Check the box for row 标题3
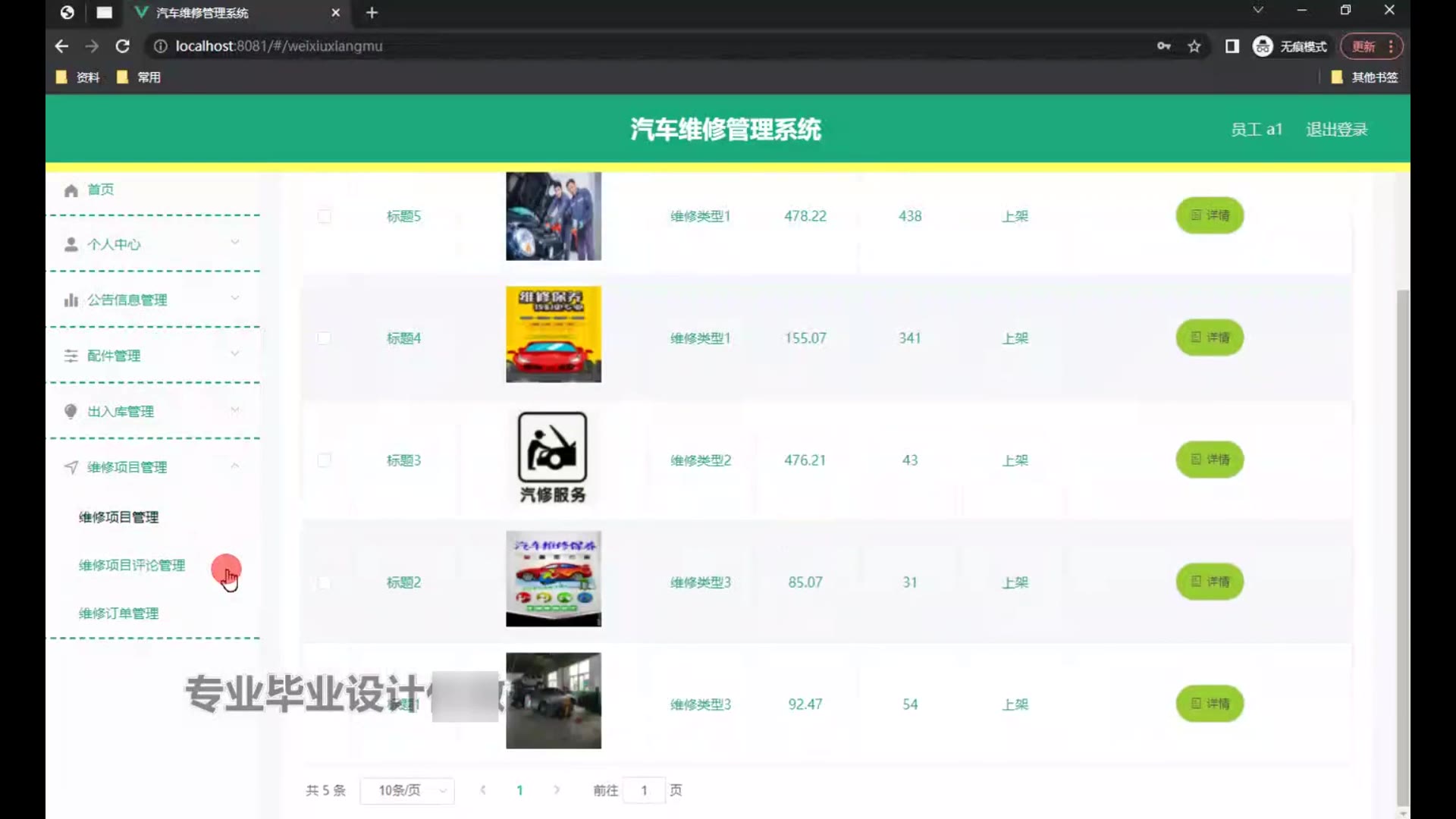1456x819 pixels. [325, 460]
